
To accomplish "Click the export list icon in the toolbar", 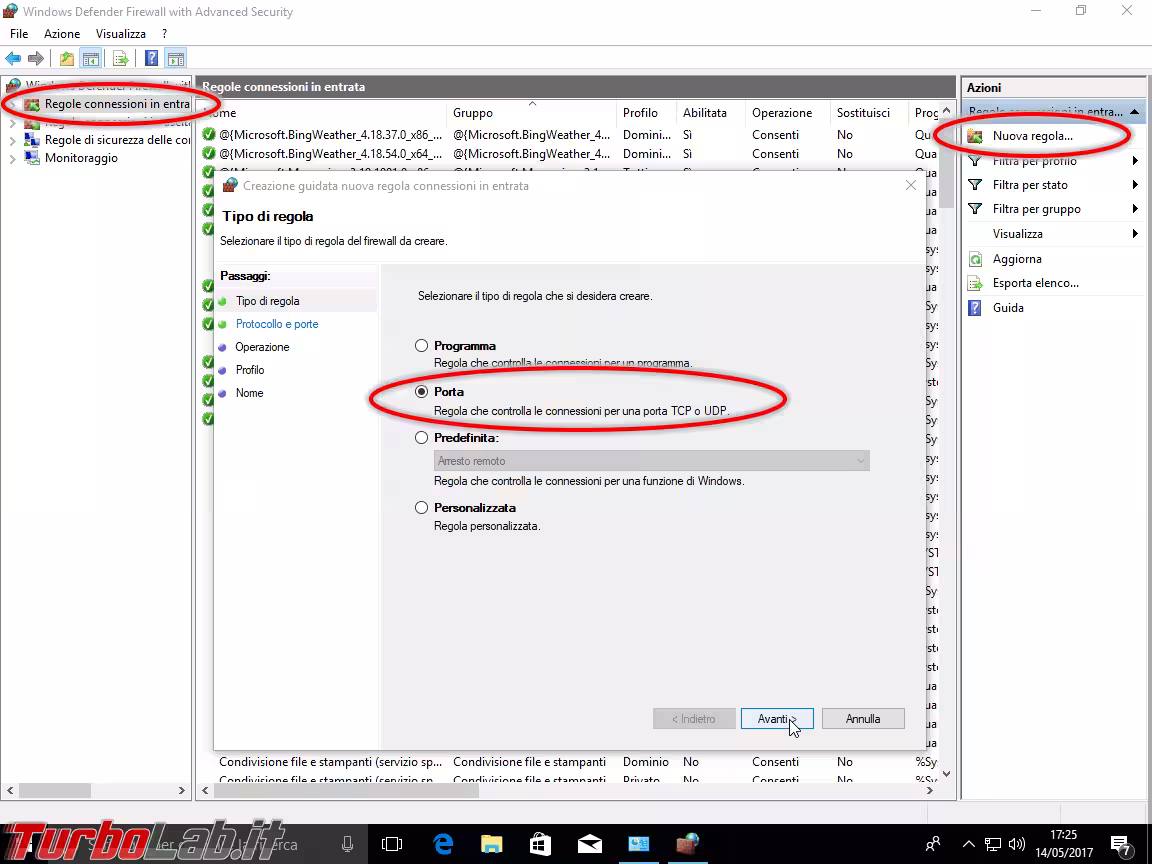I will (119, 57).
